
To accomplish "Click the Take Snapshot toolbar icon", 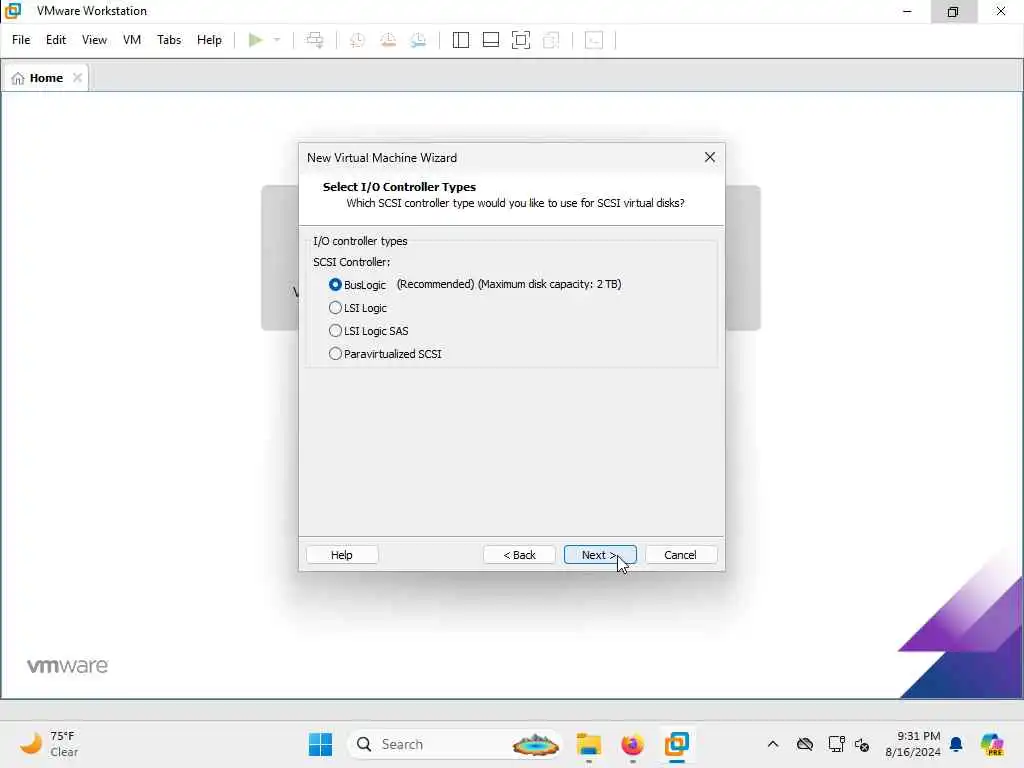I will pos(357,40).
